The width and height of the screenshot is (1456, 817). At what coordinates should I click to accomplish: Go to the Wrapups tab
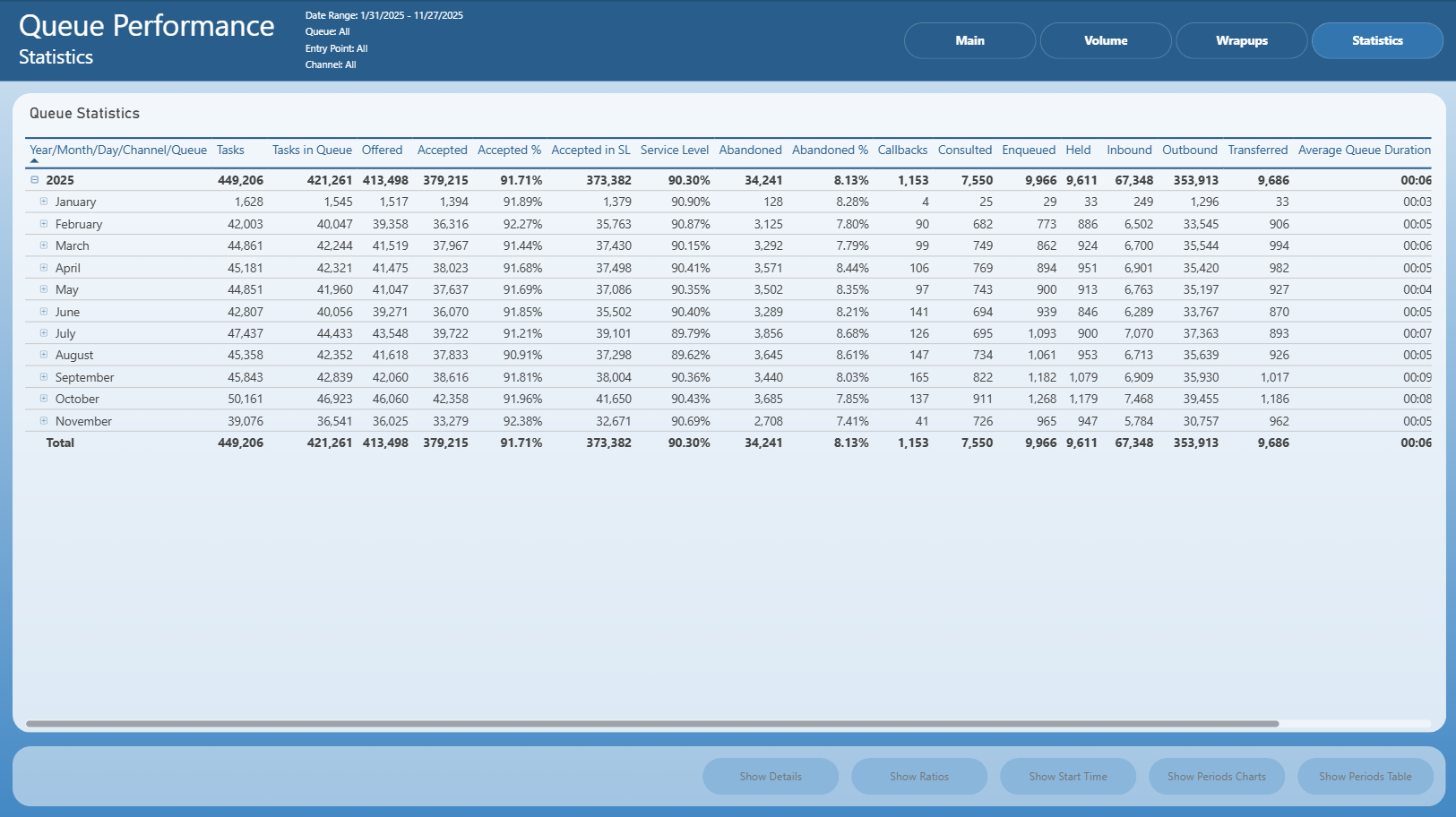pos(1242,40)
